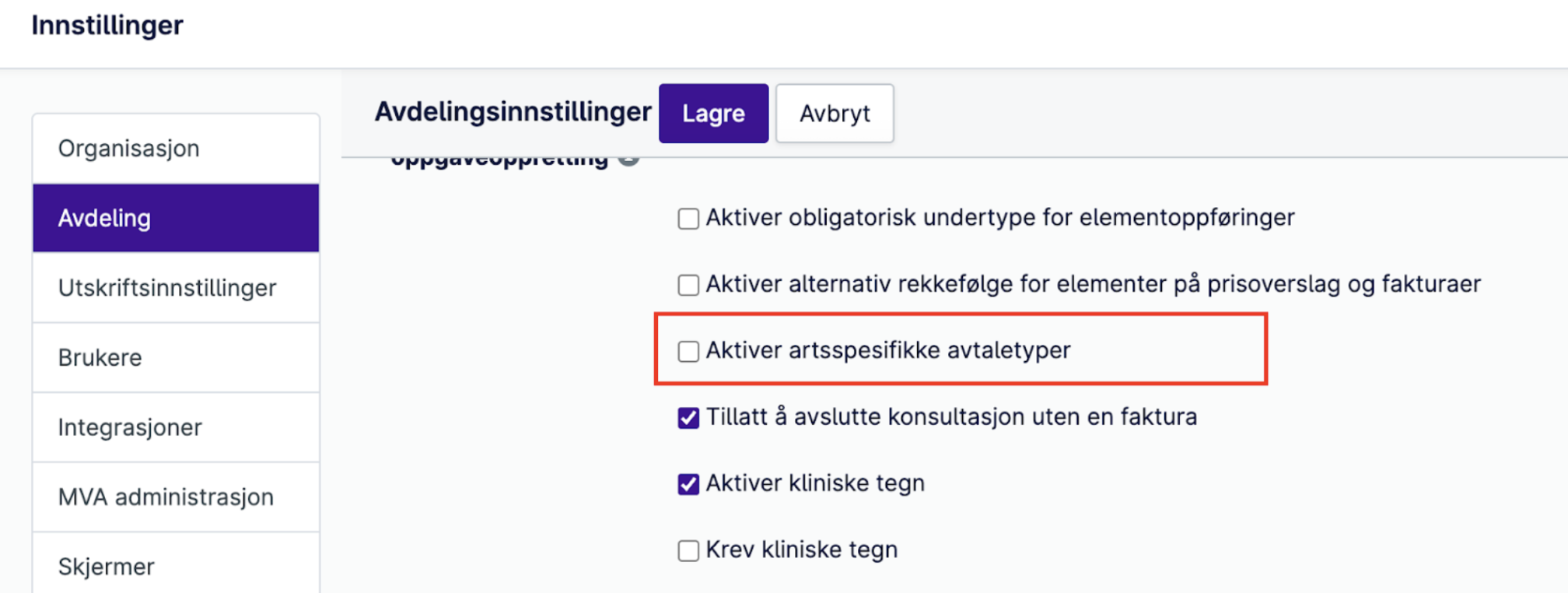This screenshot has width=1568, height=593.
Task: Tick the alternativ rekkefølge for elementer checkbox
Action: tap(688, 285)
